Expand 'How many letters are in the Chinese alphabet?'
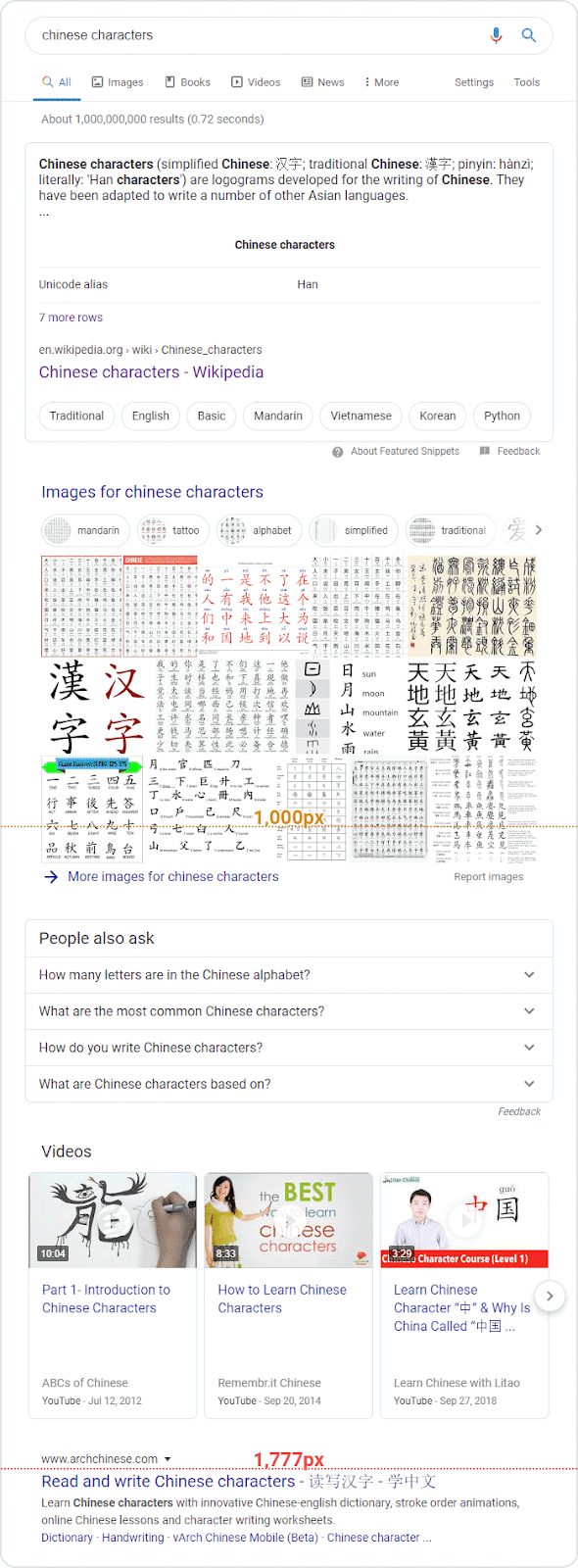 289,975
